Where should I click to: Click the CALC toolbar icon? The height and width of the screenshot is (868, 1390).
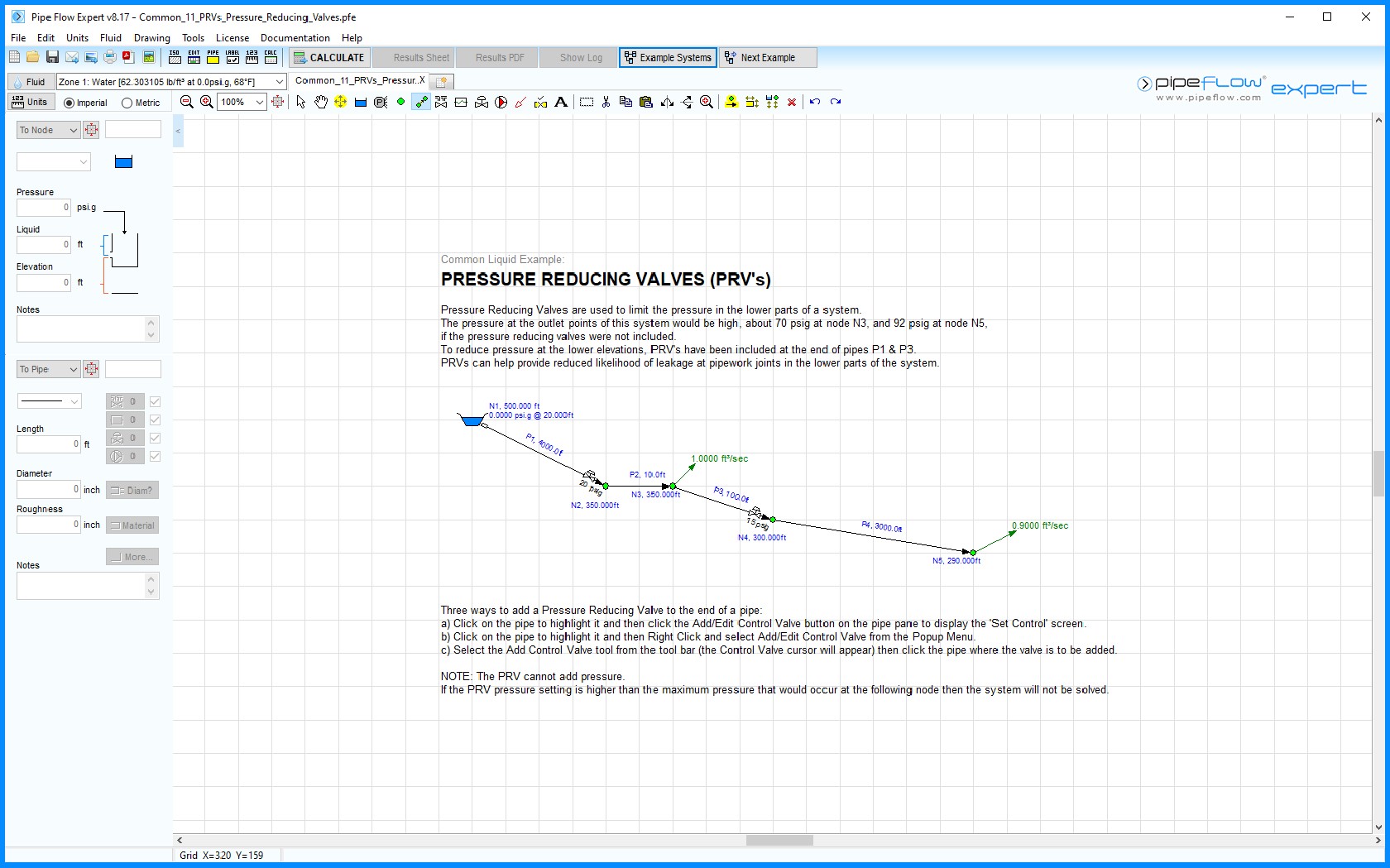click(271, 57)
